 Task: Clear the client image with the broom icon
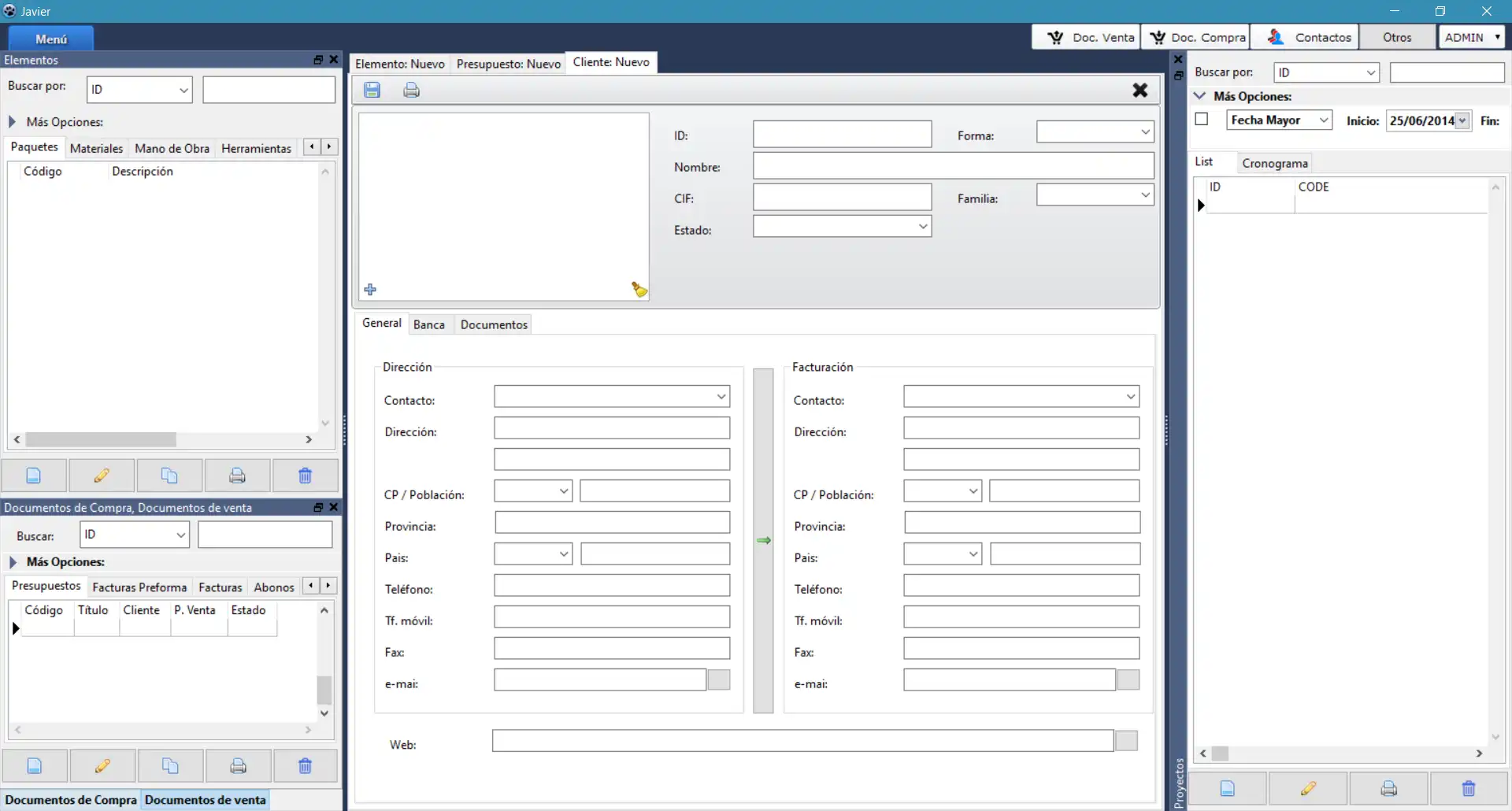pos(639,290)
